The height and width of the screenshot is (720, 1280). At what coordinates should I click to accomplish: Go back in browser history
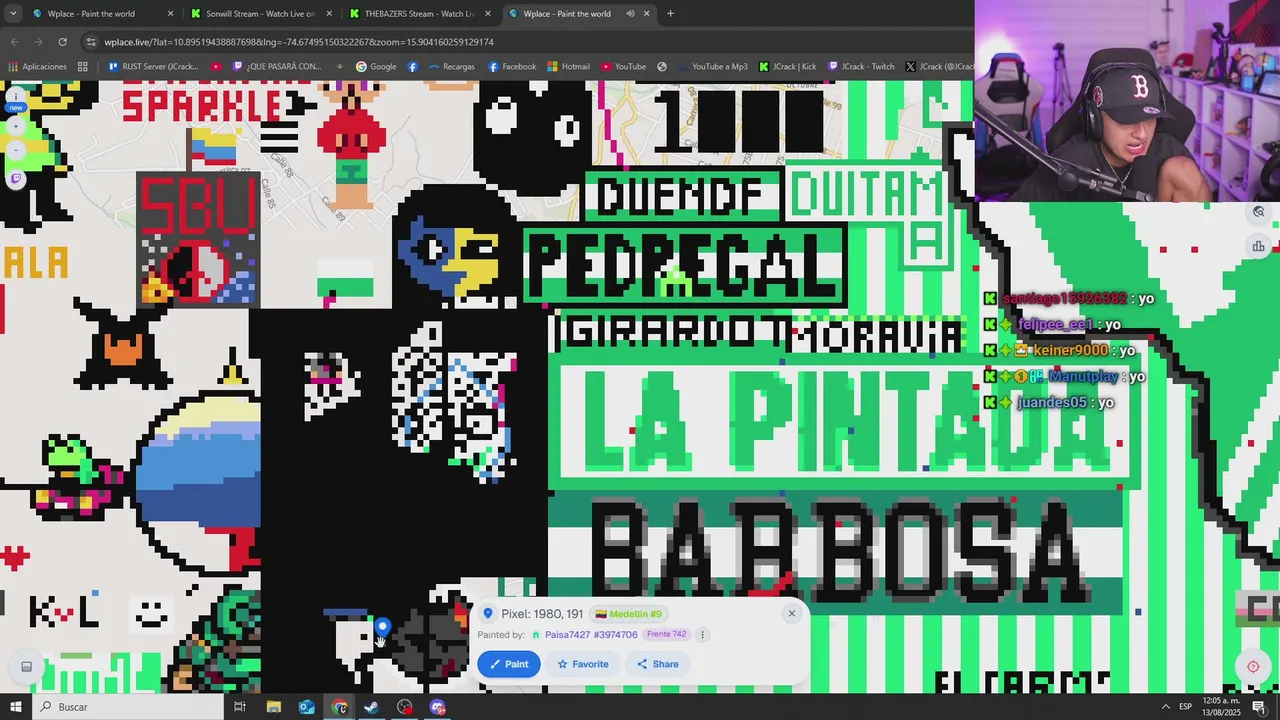(x=14, y=42)
